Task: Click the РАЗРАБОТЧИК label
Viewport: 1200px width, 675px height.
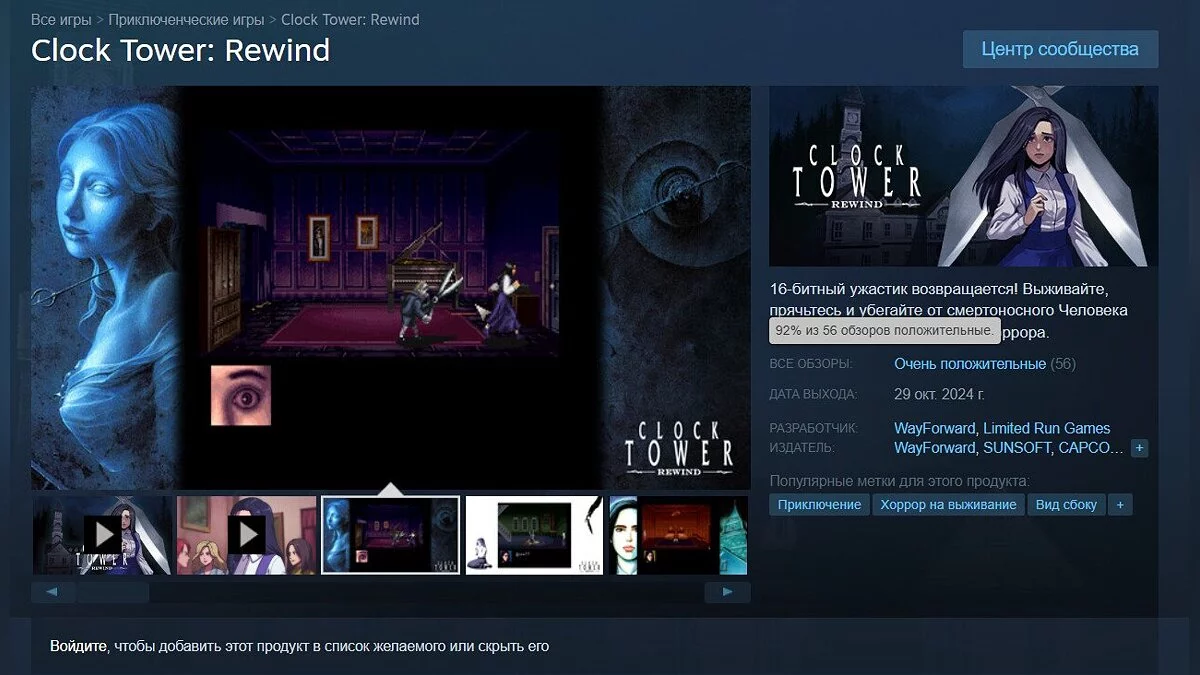Action: pyautogui.click(x=813, y=429)
